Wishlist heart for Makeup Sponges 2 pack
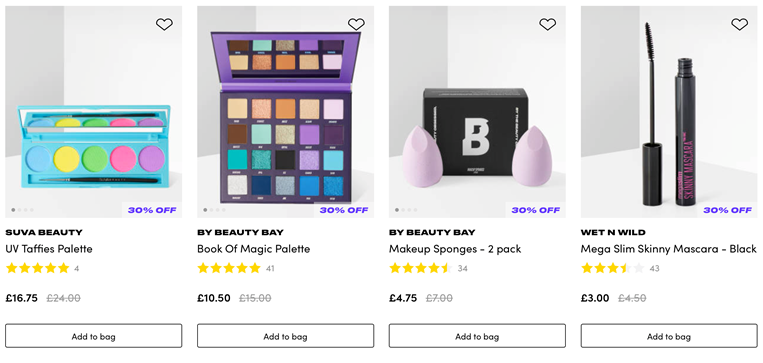The width and height of the screenshot is (763, 363). tap(547, 24)
